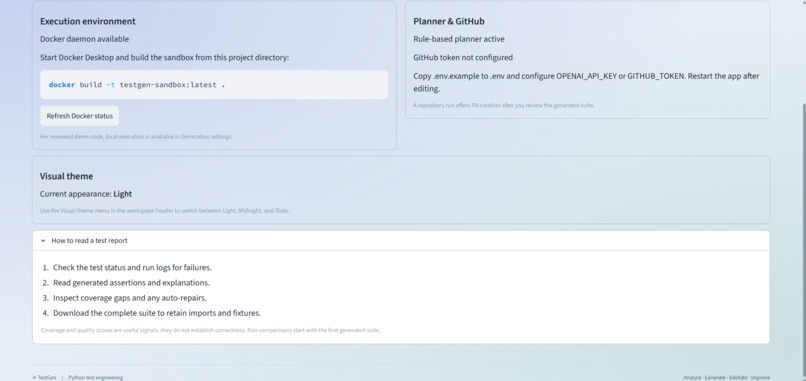Click step 2 Read generated assertions
This screenshot has width=806, height=381.
coord(131,283)
